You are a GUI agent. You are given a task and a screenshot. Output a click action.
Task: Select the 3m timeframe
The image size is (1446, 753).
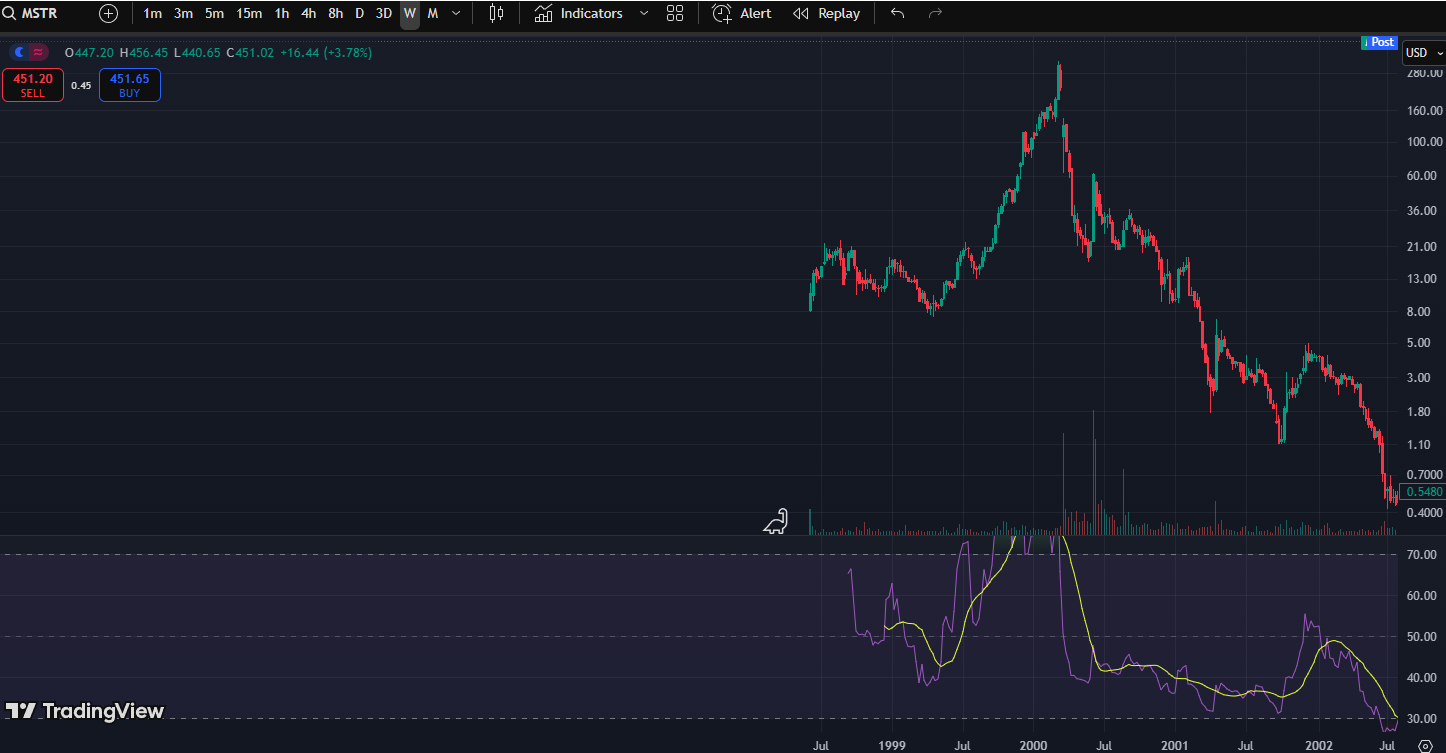(x=183, y=14)
